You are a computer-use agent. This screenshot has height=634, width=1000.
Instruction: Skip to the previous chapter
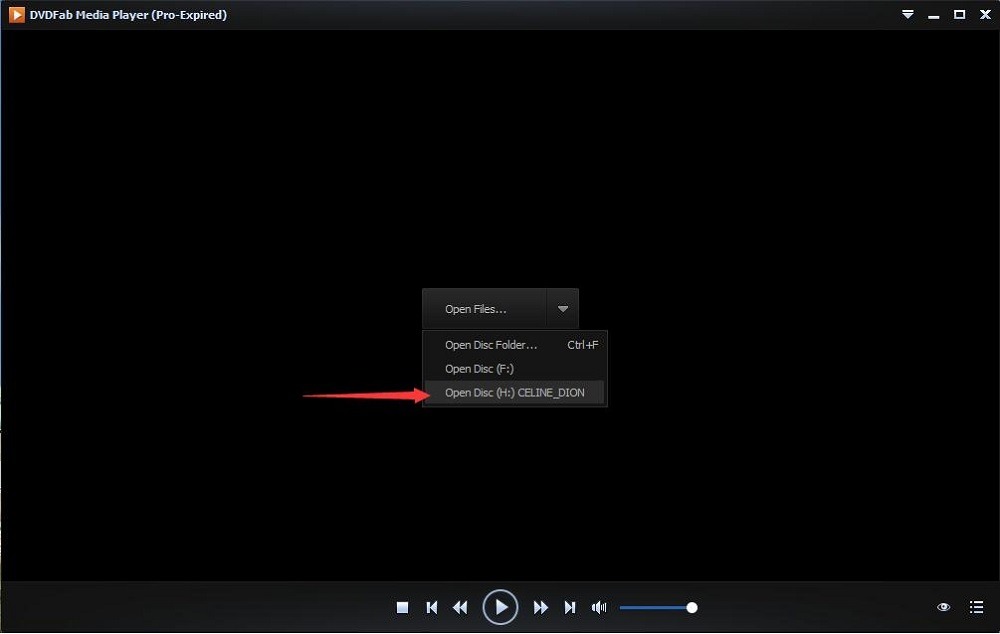[432, 607]
